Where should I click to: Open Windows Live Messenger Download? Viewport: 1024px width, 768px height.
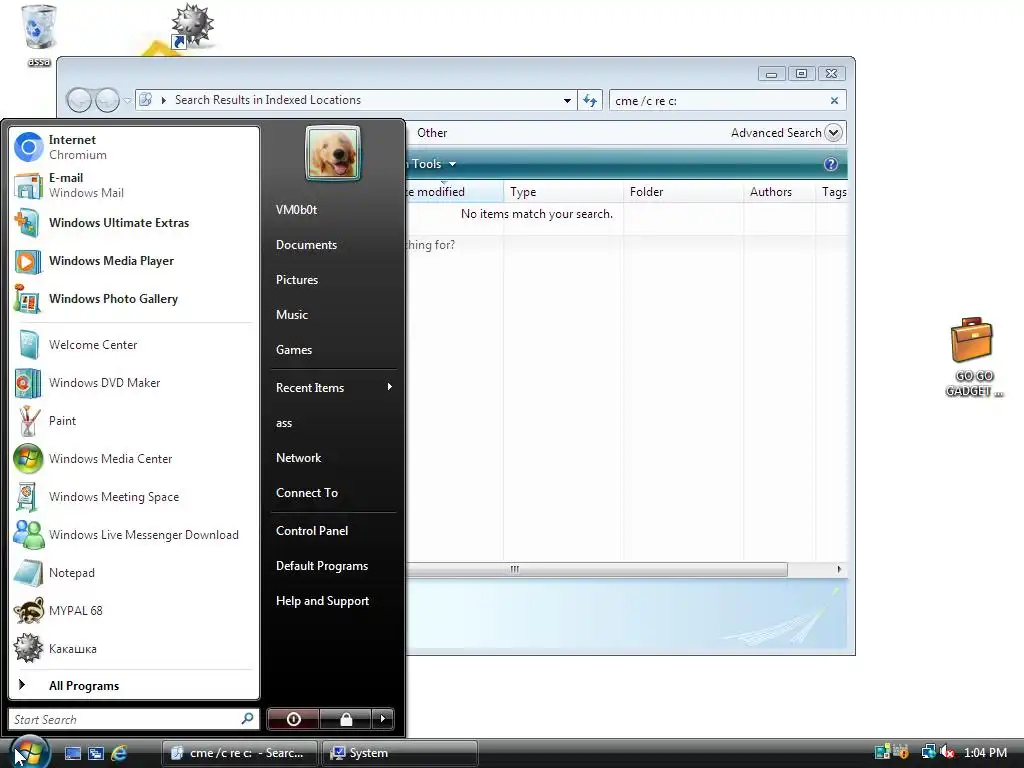[134, 534]
